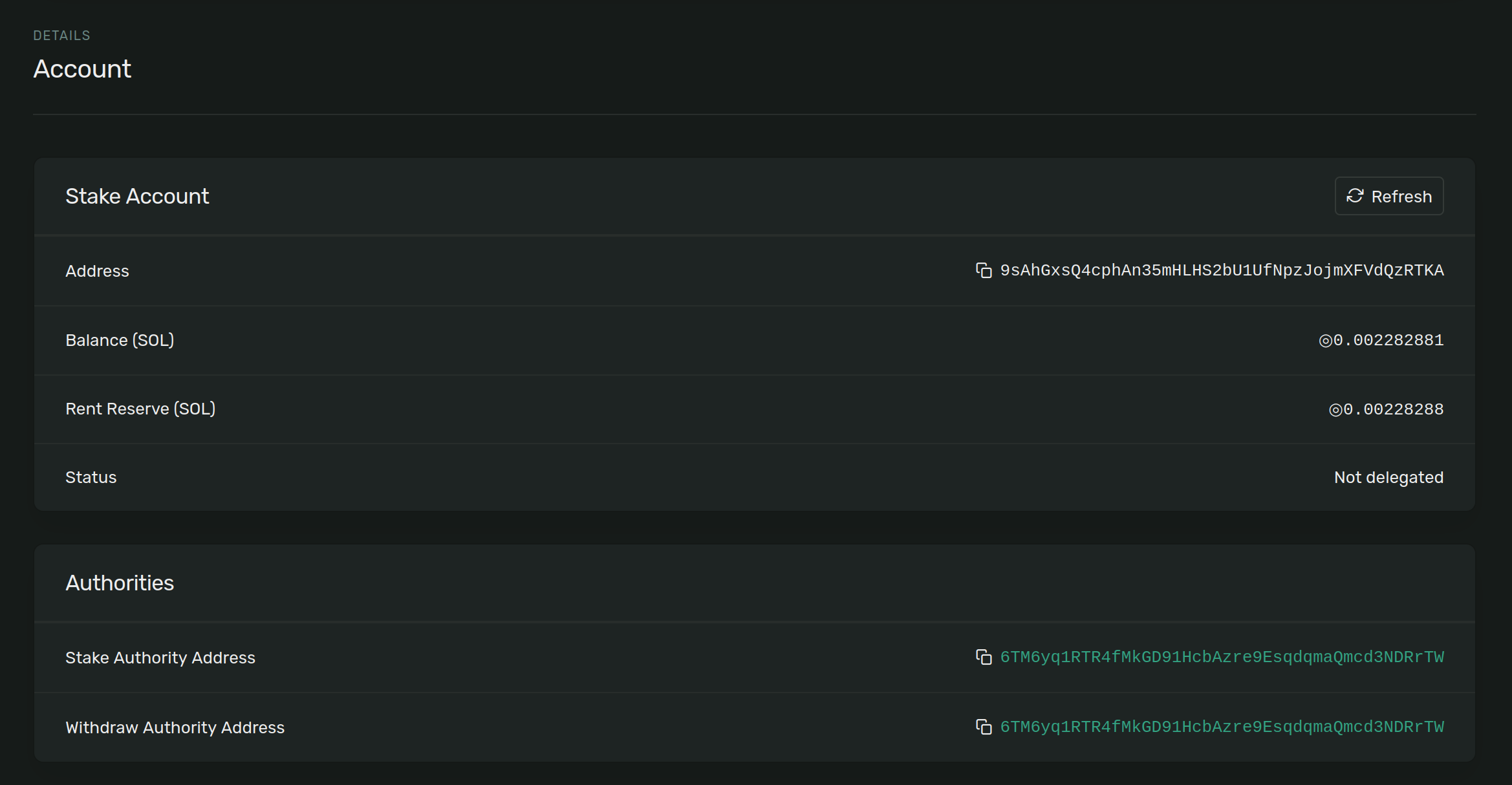Click the Not delegated status value
This screenshot has height=785, width=1512.
[1388, 477]
